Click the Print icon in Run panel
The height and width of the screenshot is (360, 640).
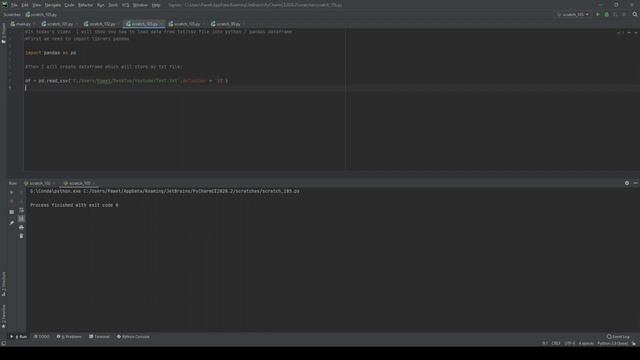(21, 227)
